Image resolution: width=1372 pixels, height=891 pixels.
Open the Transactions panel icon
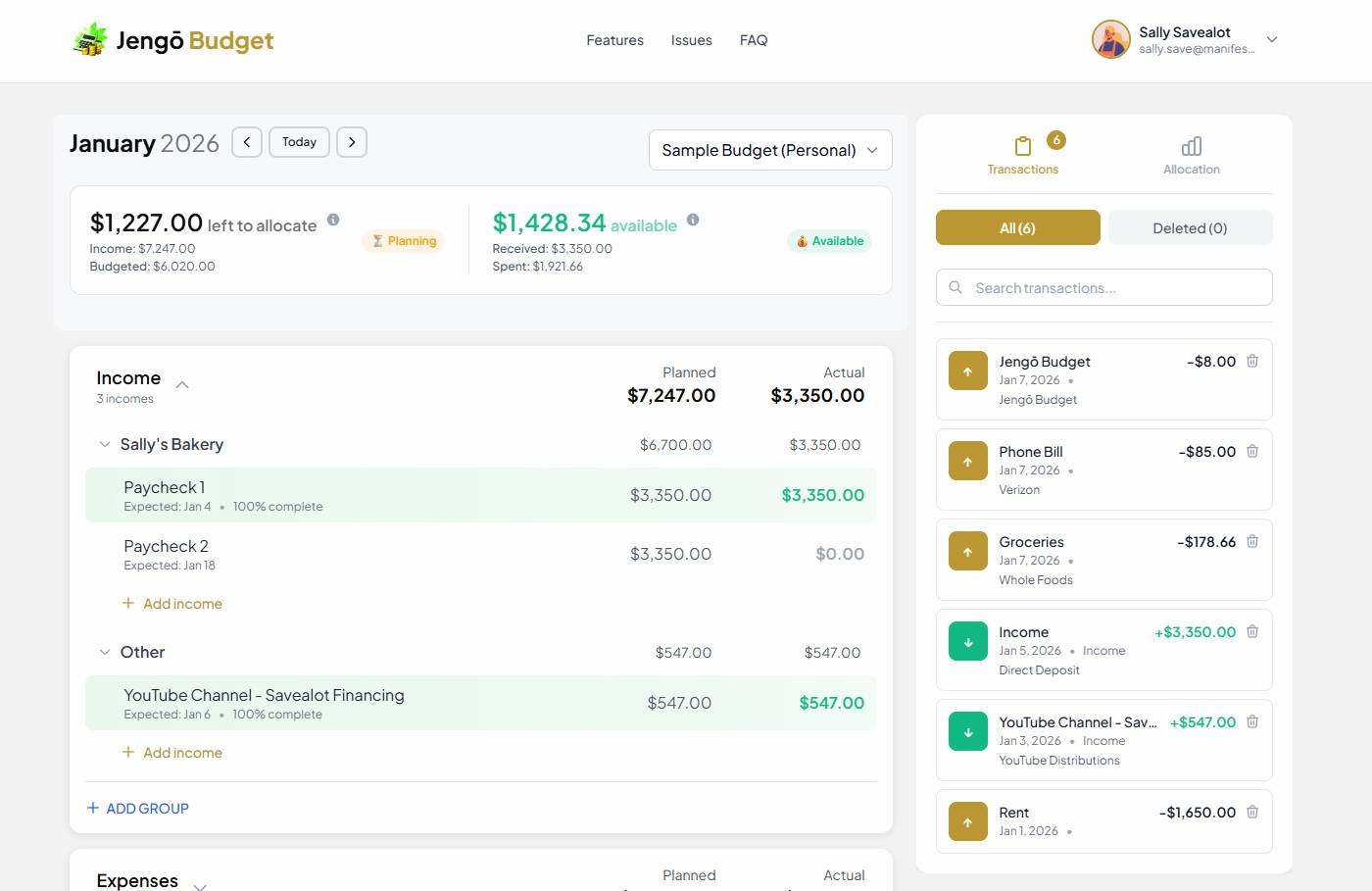coord(1022,147)
